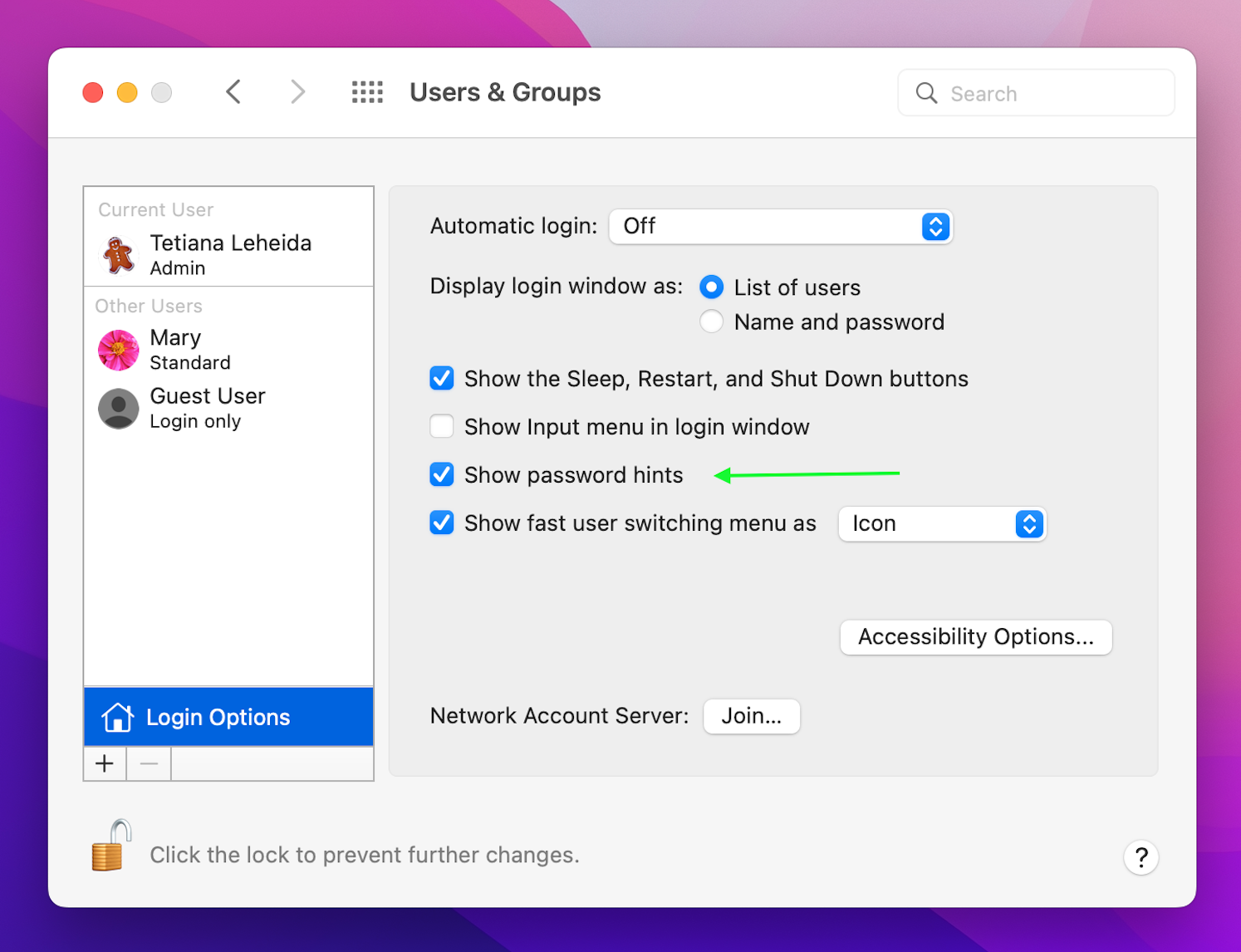Click Tetiana Leheida's gingerbread avatar
Image resolution: width=1241 pixels, height=952 pixels.
coord(119,254)
